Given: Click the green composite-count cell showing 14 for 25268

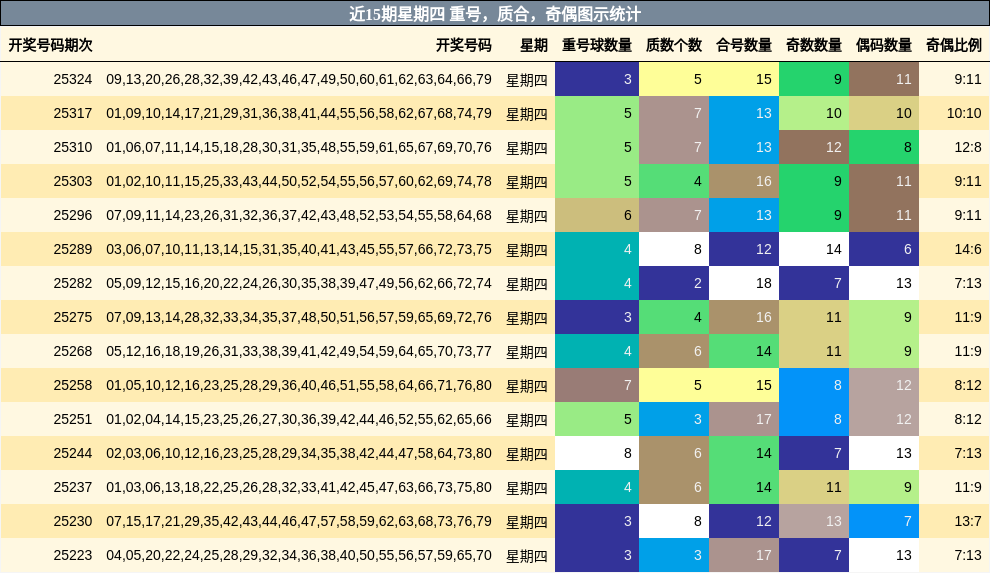Looking at the screenshot, I should coord(744,351).
